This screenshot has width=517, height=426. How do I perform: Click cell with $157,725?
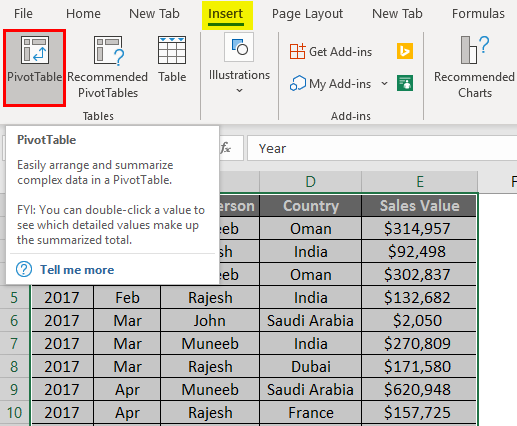pos(419,412)
